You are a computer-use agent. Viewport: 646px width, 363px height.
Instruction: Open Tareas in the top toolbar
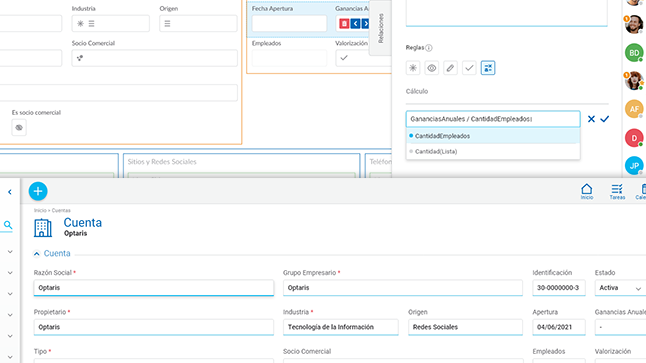tap(617, 192)
